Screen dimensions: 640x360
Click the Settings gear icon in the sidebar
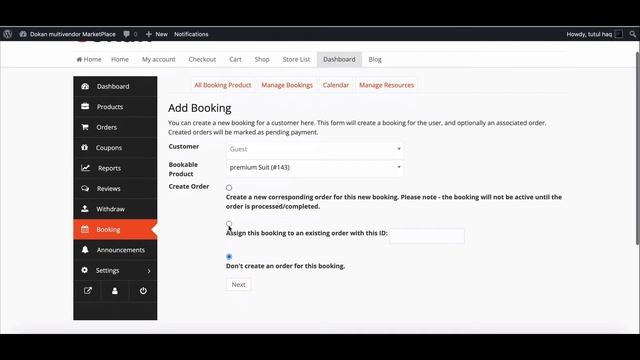pos(84,270)
